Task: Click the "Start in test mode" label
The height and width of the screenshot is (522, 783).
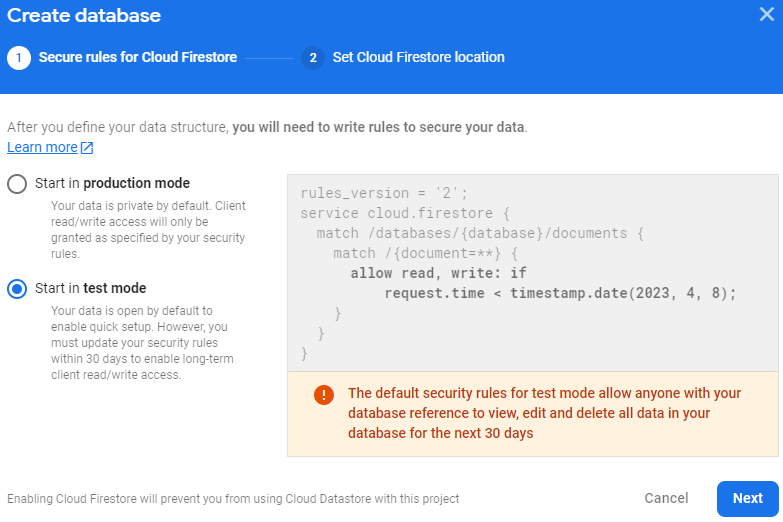Action: pyautogui.click(x=90, y=288)
